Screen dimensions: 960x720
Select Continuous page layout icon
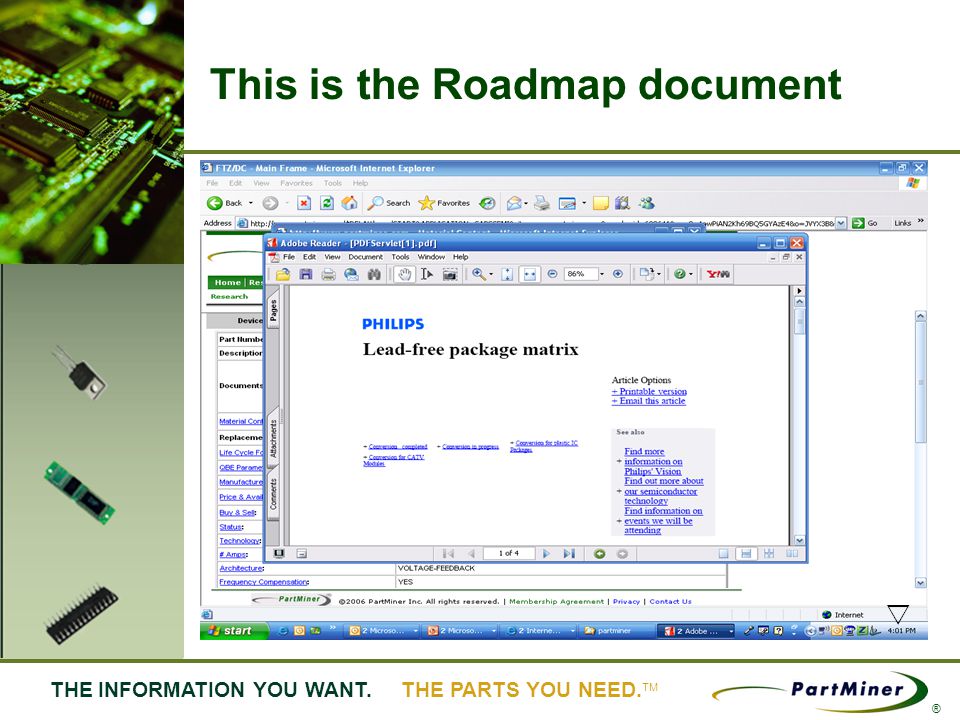pos(746,553)
